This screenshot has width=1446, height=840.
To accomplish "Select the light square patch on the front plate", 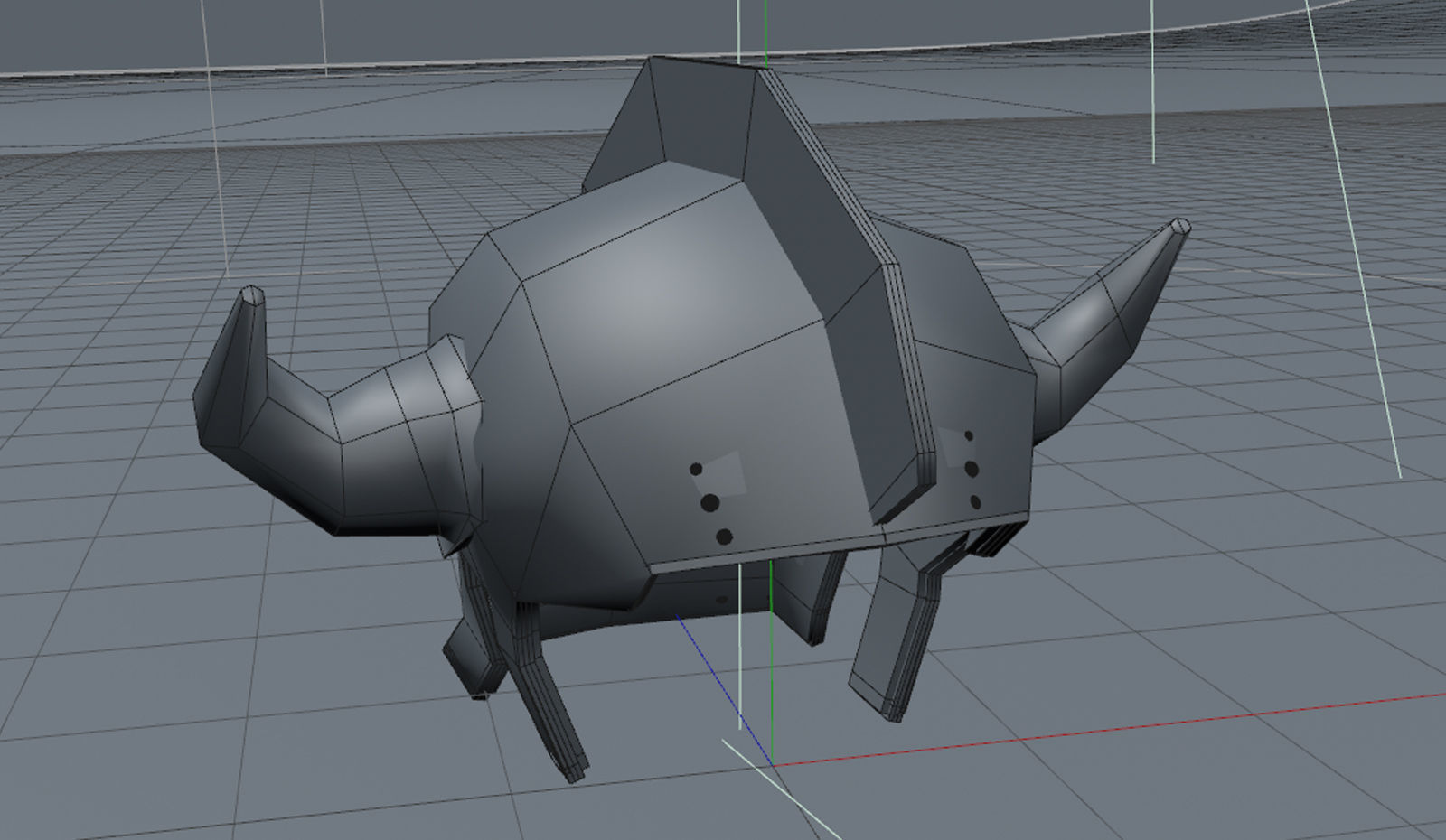I will click(725, 474).
